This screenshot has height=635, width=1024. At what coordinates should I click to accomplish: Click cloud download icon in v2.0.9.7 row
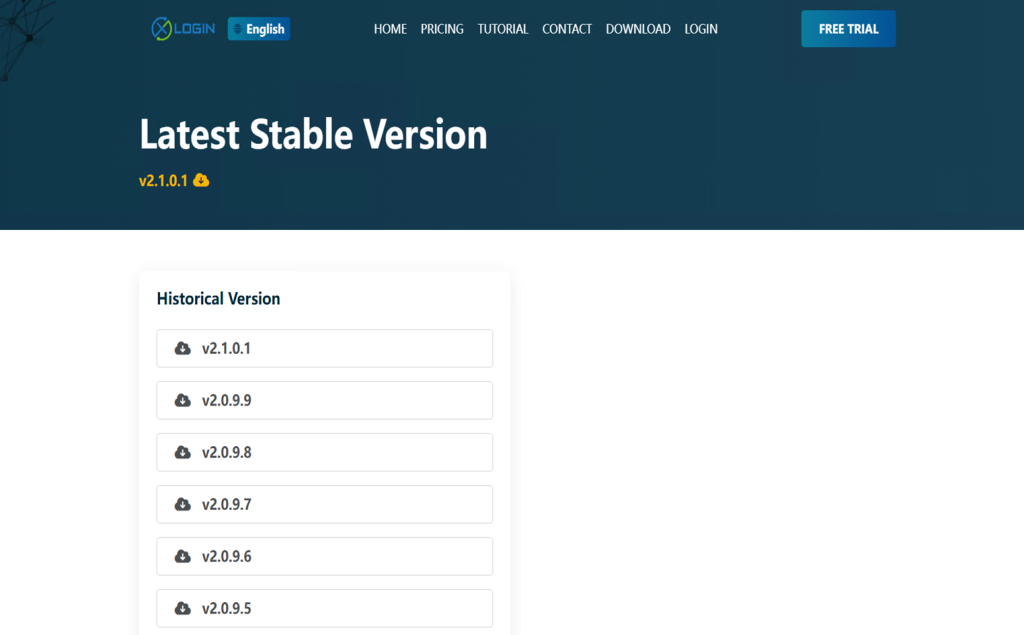click(x=182, y=504)
